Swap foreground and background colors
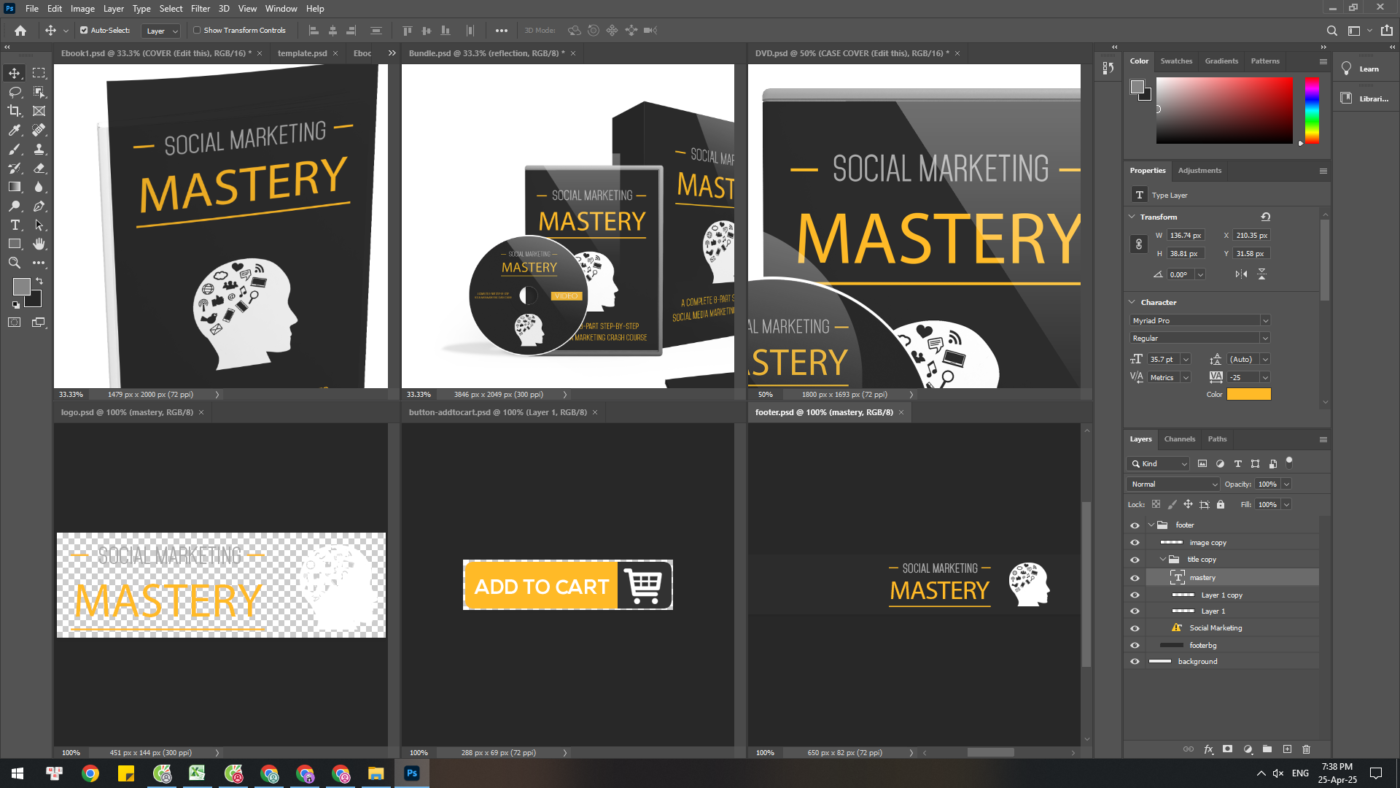1400x788 pixels. [39, 281]
